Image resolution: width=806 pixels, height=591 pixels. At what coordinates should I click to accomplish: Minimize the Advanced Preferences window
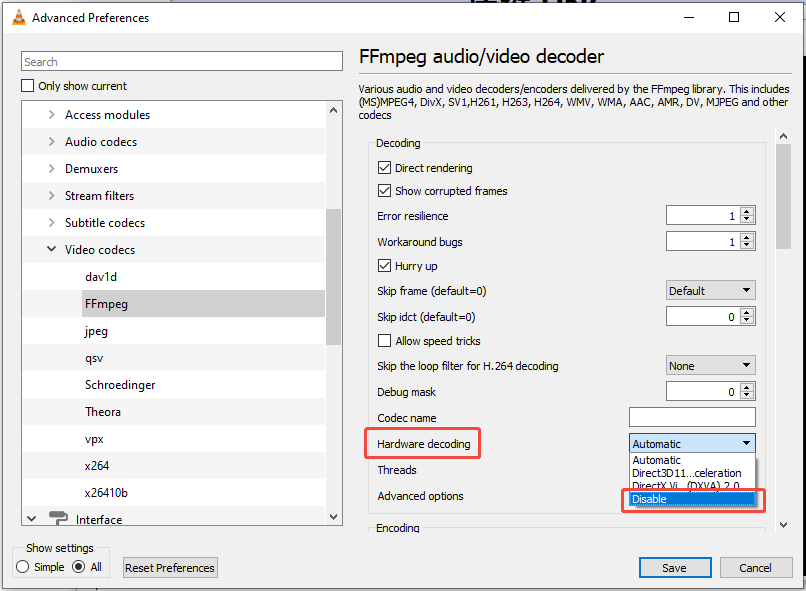pos(689,17)
